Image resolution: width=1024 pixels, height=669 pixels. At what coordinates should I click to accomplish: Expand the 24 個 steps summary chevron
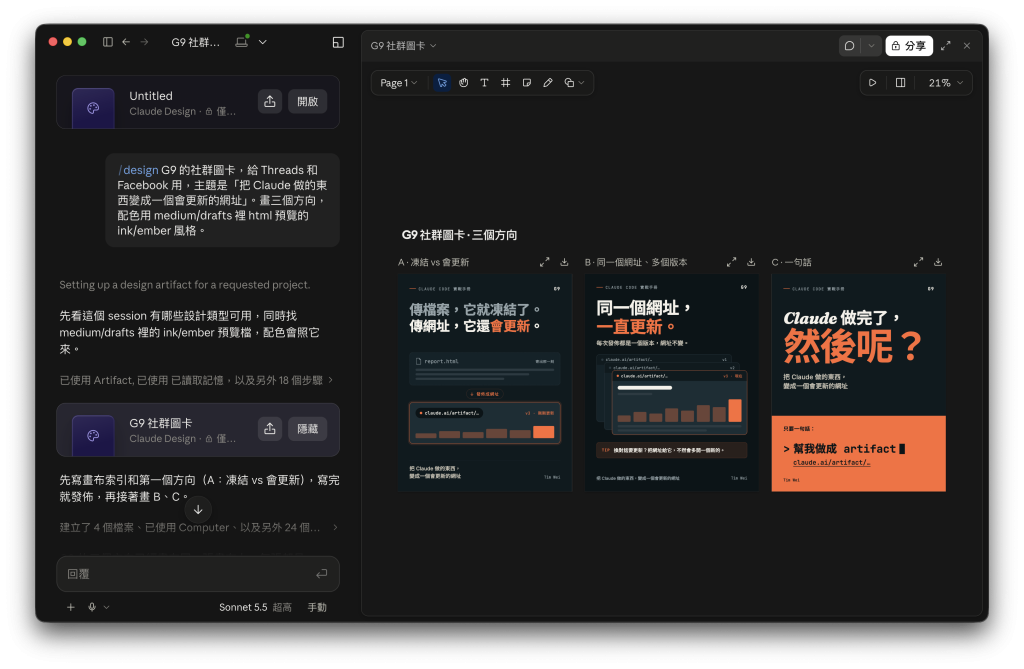tap(335, 527)
